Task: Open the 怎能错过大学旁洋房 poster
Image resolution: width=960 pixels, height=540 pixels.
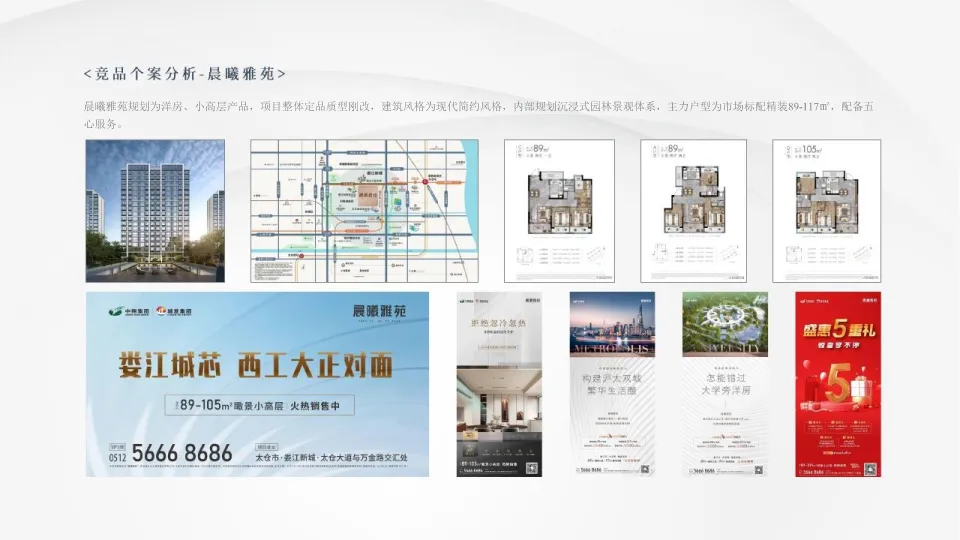Action: point(725,384)
